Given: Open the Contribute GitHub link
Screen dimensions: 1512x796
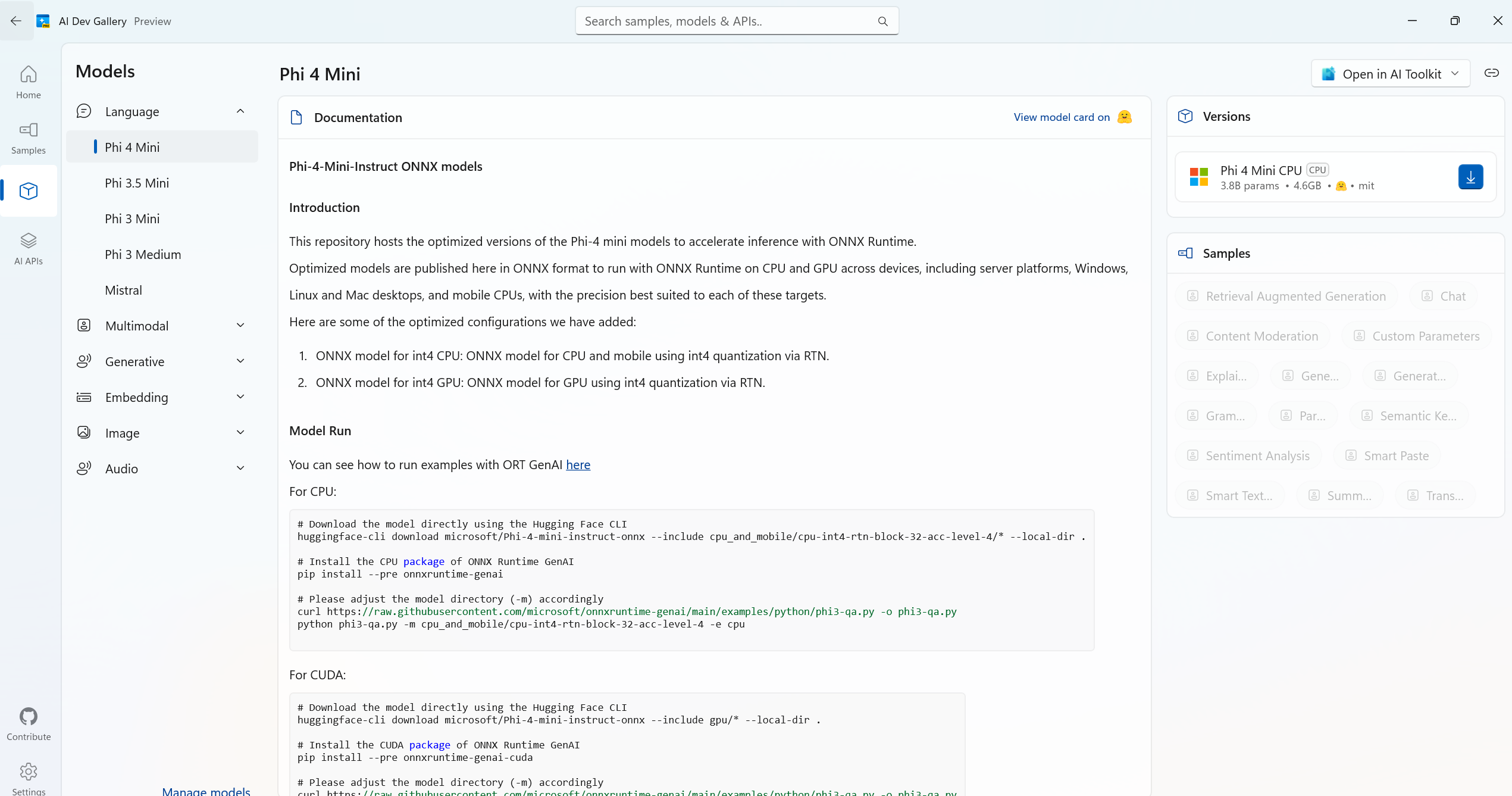Looking at the screenshot, I should click(29, 724).
